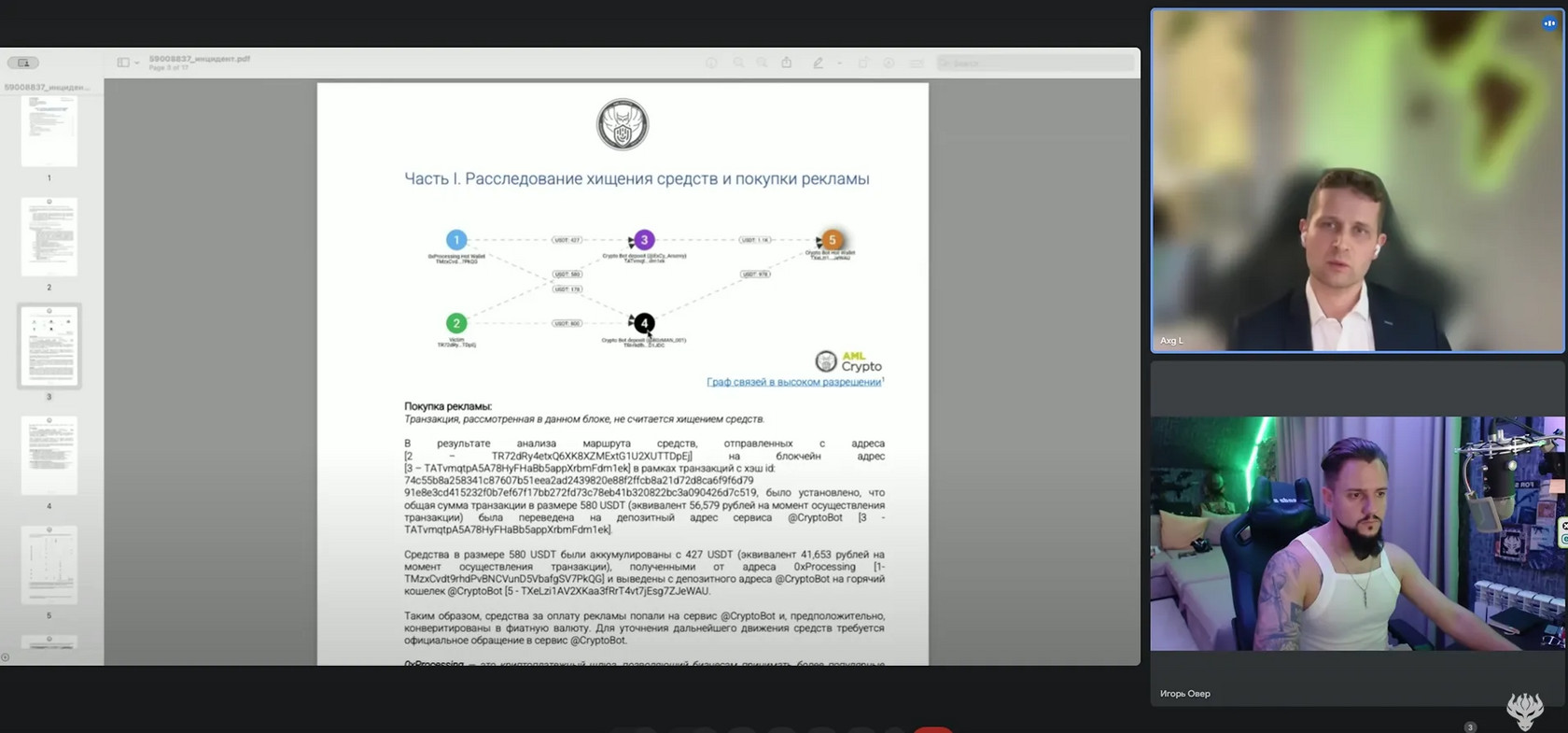Image resolution: width=1568 pixels, height=733 pixels.
Task: Click the screen-share pill button at top left
Action: [23, 63]
